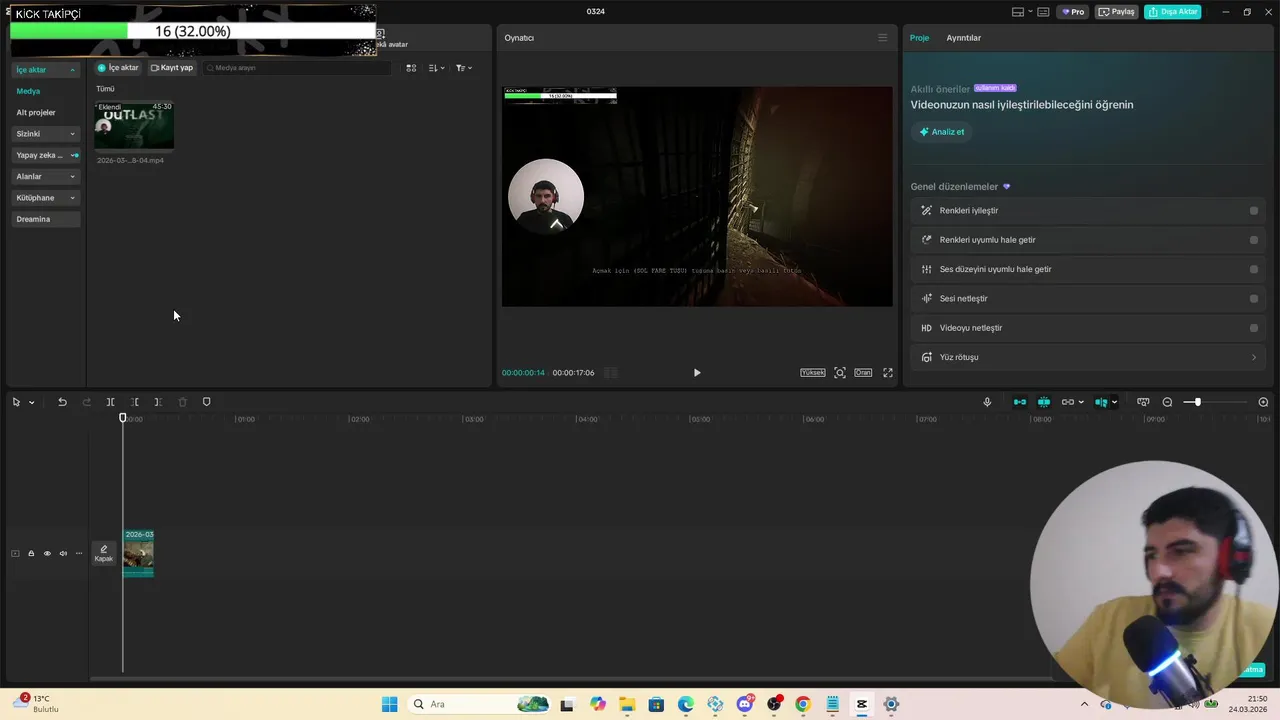Viewport: 1280px width, 720px height.
Task: Select Alt projeler in the sidebar
Action: tap(36, 113)
